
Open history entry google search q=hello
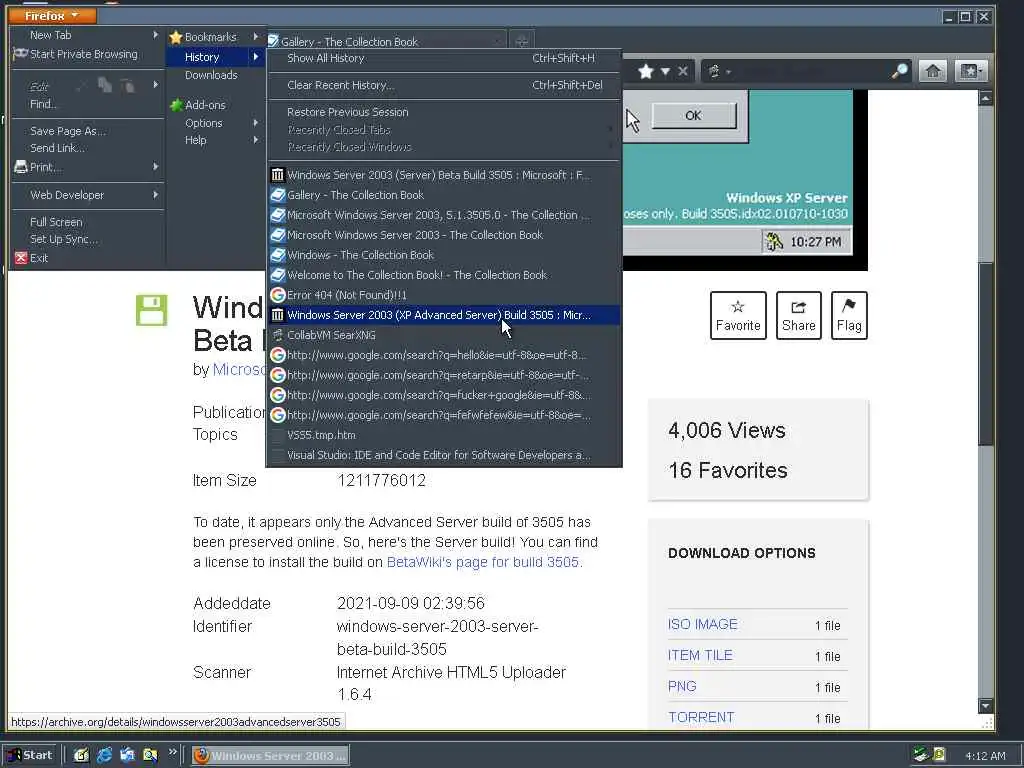point(444,355)
